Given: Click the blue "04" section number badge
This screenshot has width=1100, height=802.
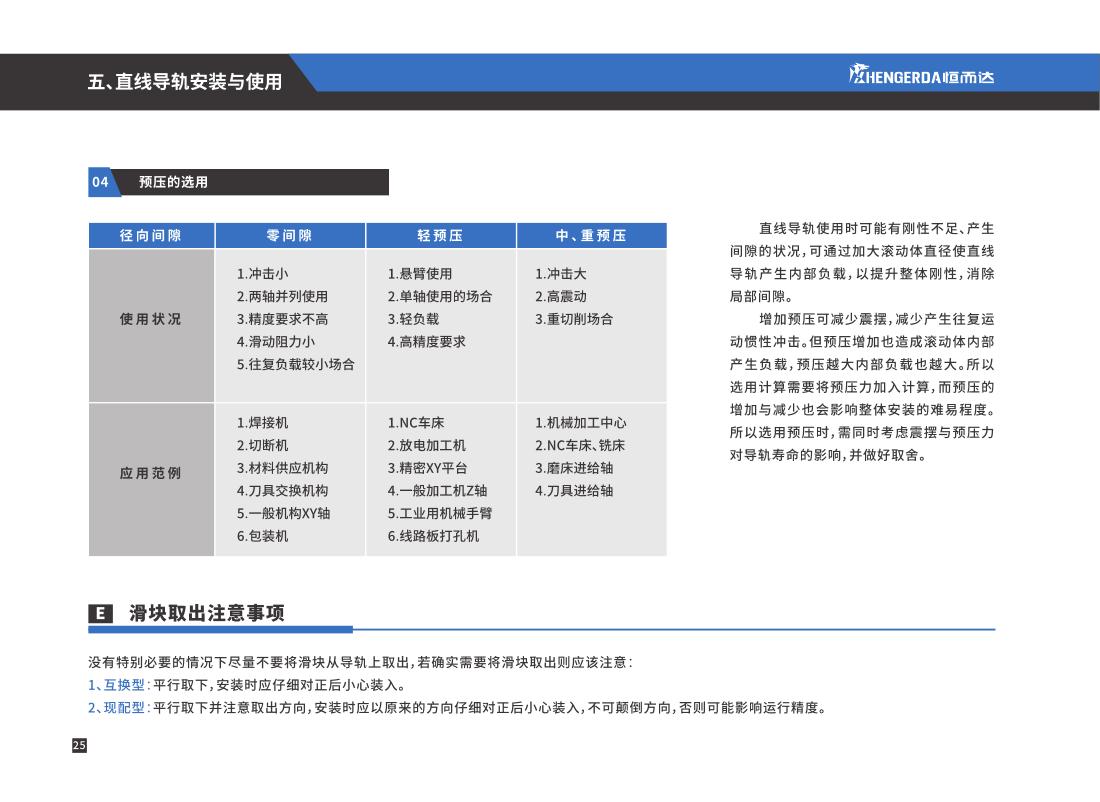Looking at the screenshot, I should 100,182.
